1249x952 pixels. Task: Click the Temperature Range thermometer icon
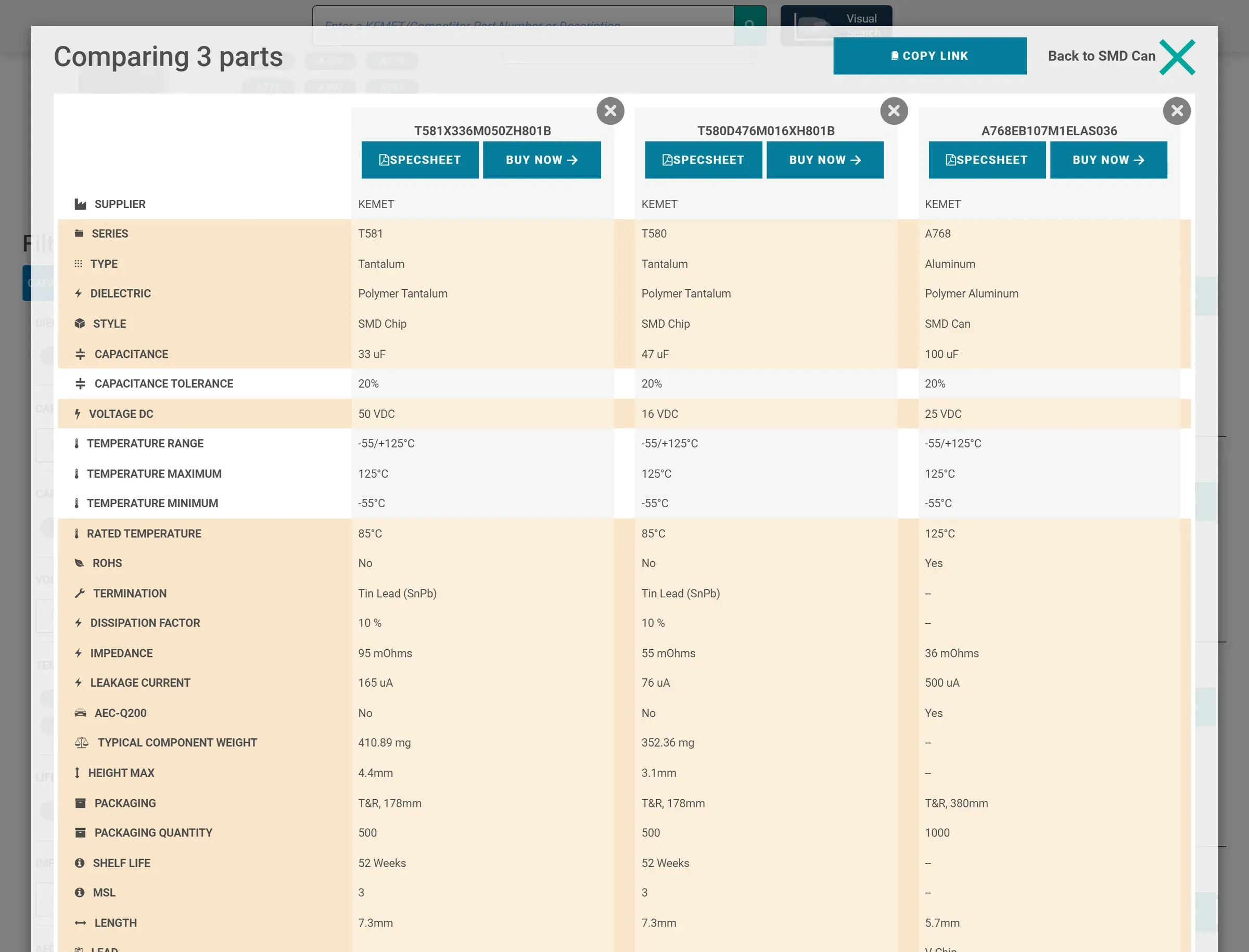(x=77, y=443)
